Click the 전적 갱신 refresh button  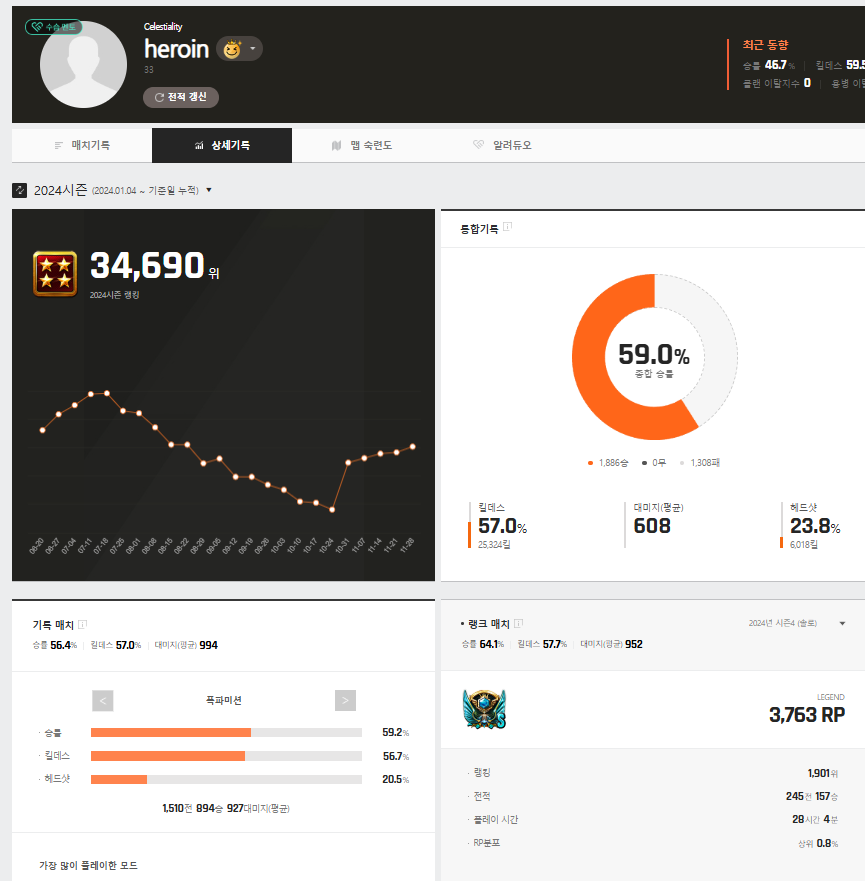pyautogui.click(x=181, y=97)
